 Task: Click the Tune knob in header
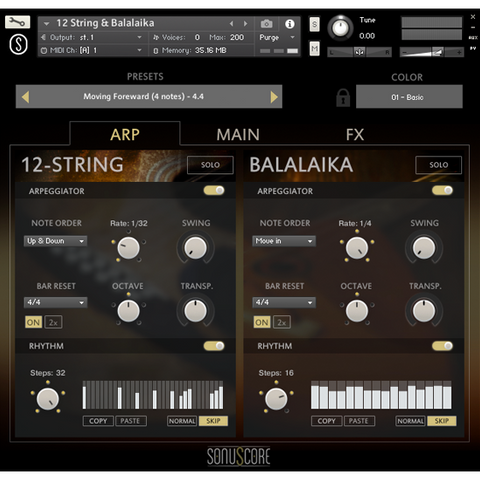click(x=340, y=28)
